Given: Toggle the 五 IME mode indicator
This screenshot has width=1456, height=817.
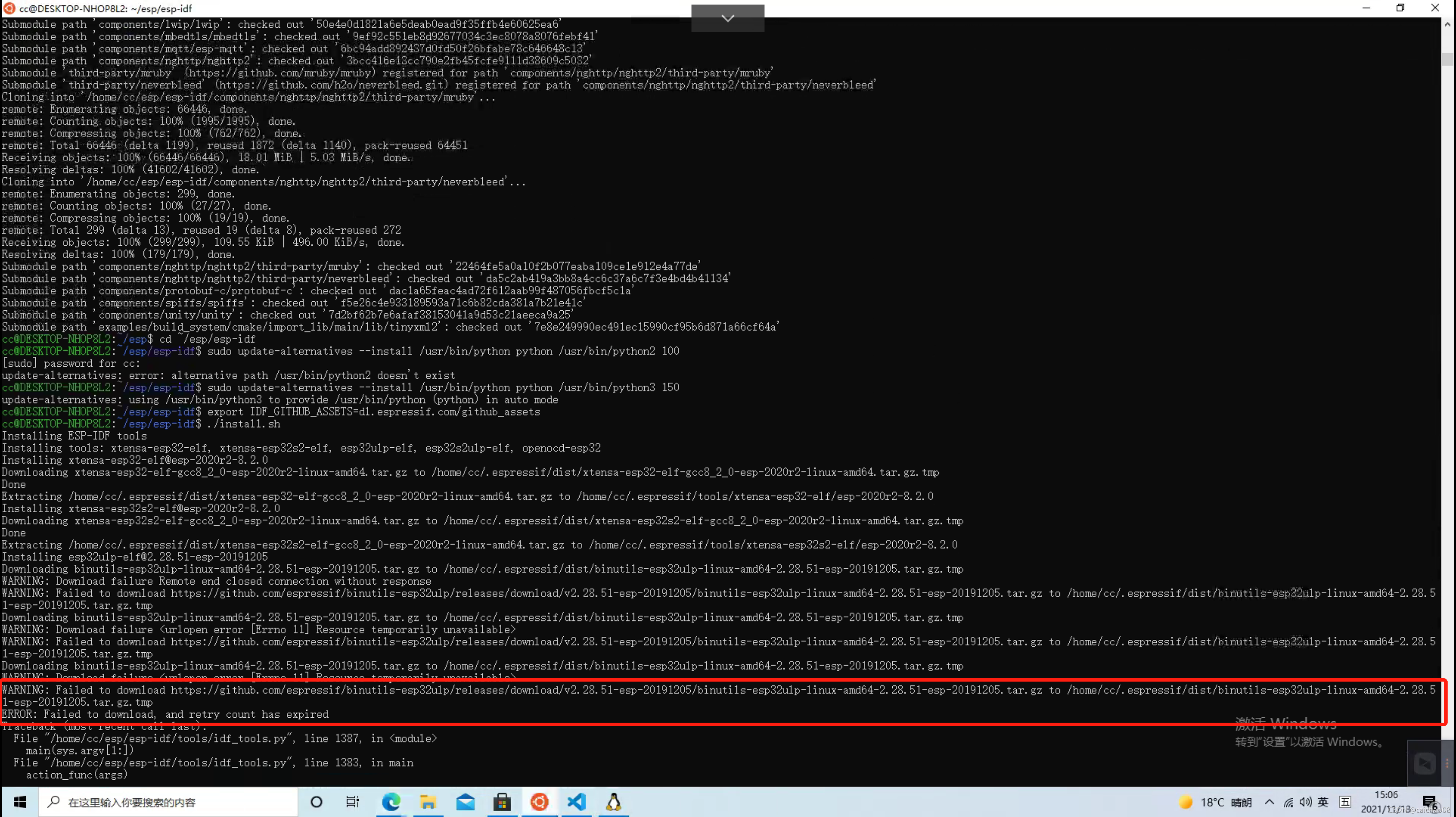Looking at the screenshot, I should (1345, 802).
